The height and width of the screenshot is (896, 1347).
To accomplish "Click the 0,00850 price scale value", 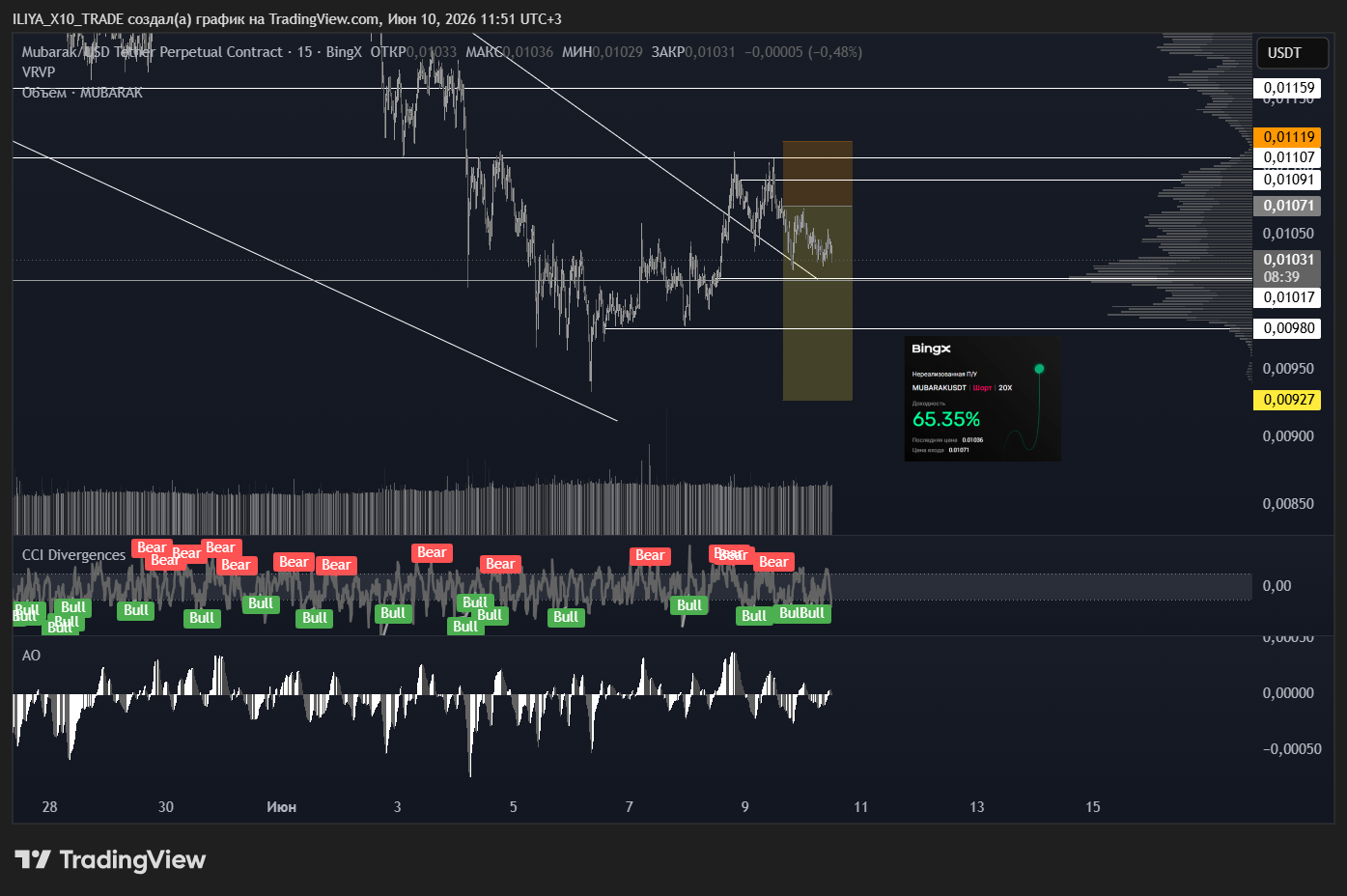I will coord(1288,504).
